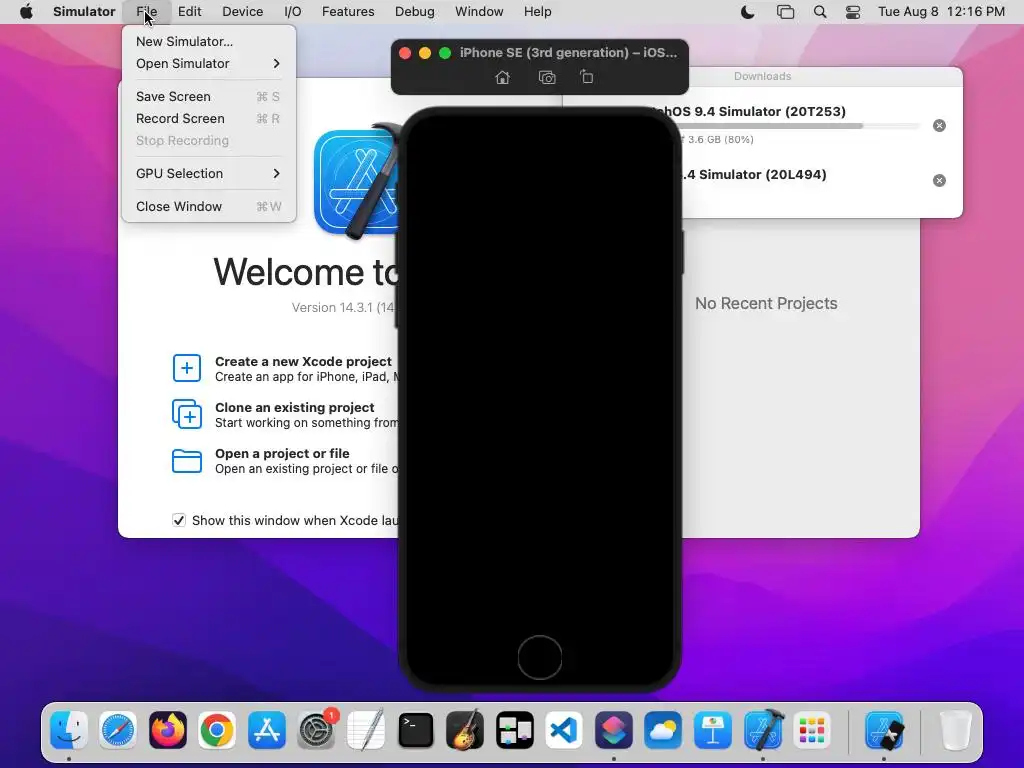Open the Debug menu
The width and height of the screenshot is (1024, 768).
coord(415,12)
